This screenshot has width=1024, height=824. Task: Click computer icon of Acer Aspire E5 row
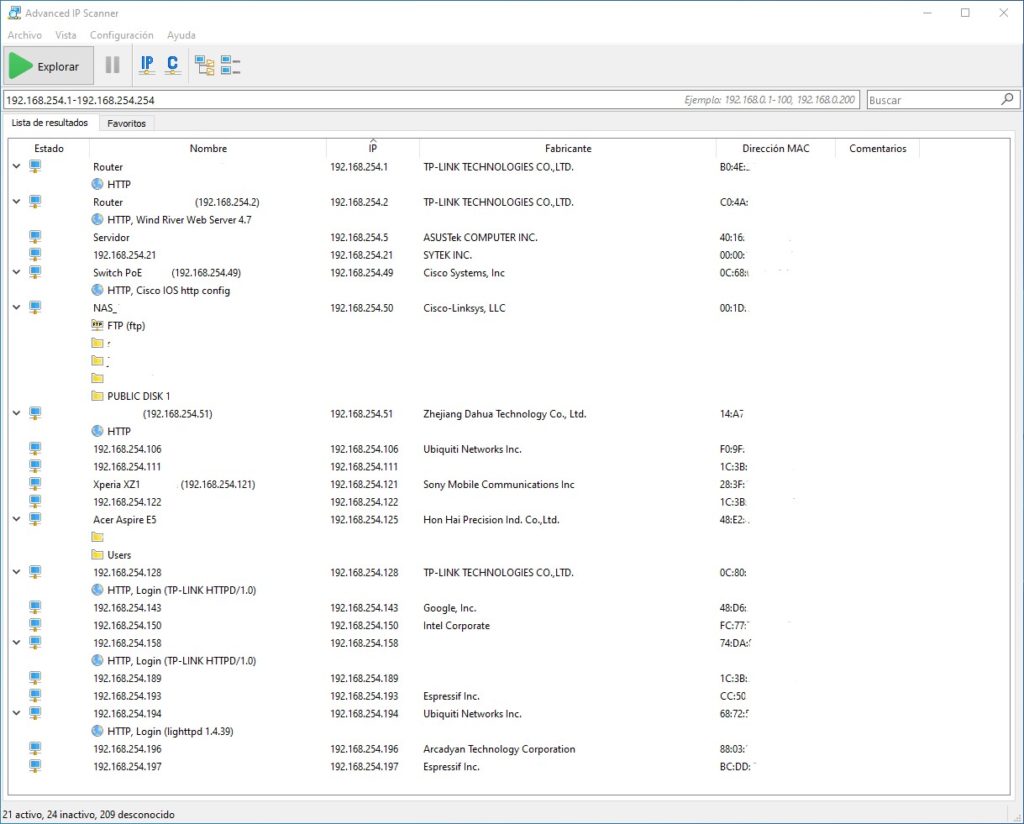pyautogui.click(x=35, y=519)
